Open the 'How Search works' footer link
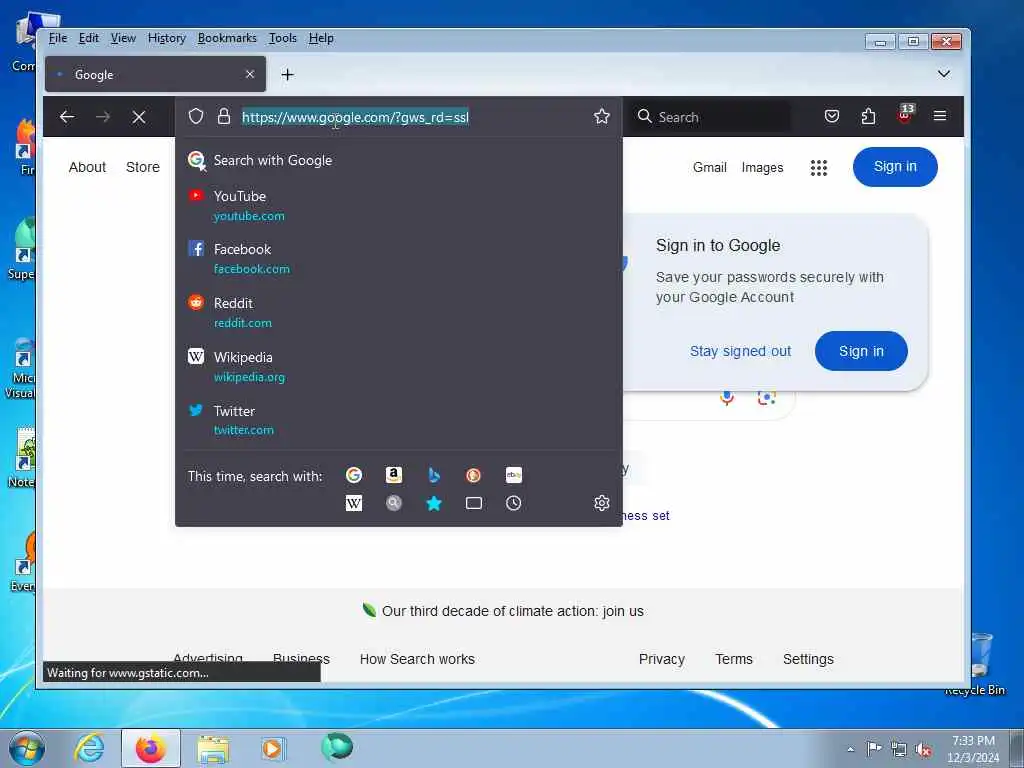1024x768 pixels. [x=417, y=659]
